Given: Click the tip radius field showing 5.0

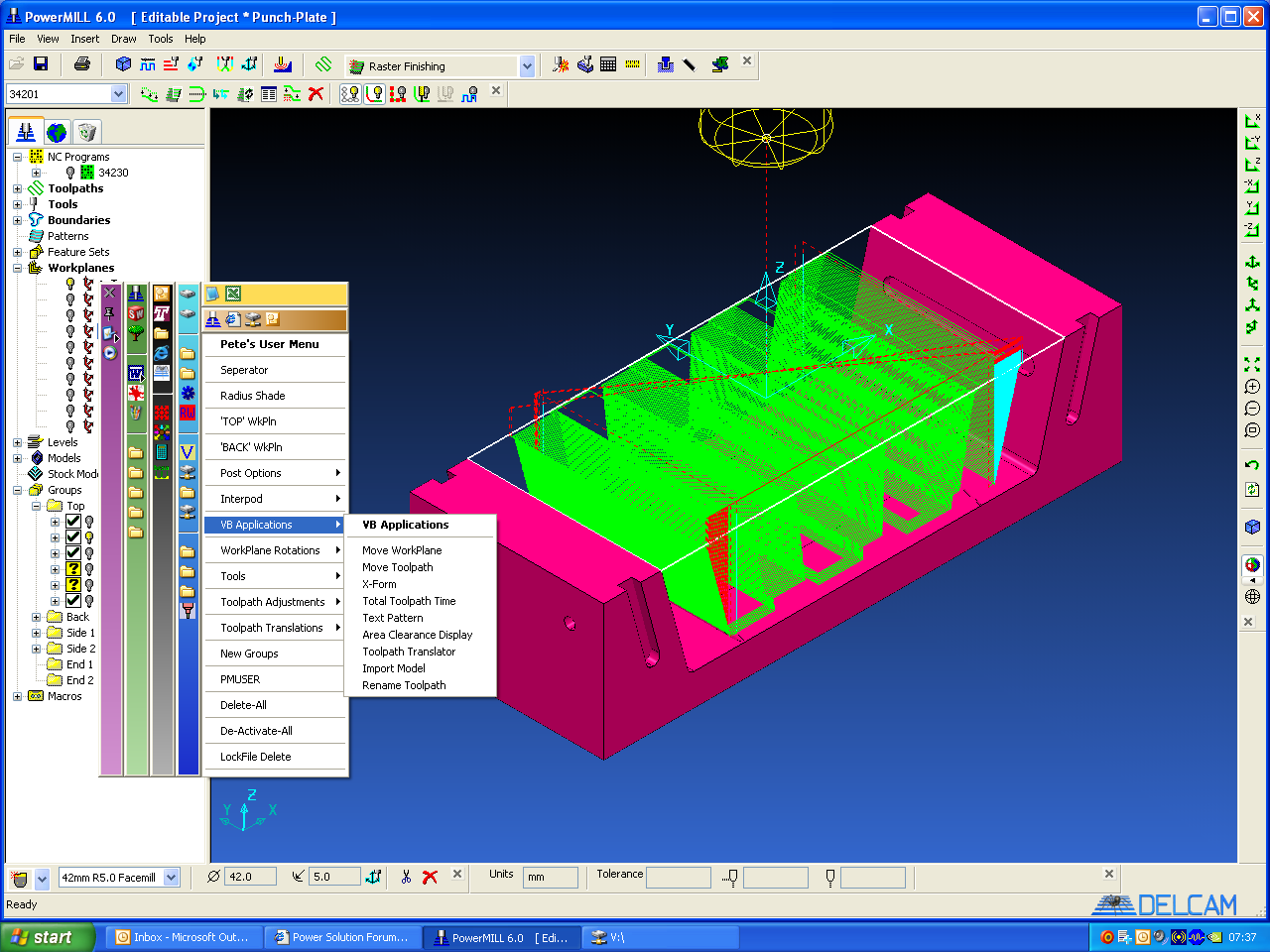Looking at the screenshot, I should [334, 877].
